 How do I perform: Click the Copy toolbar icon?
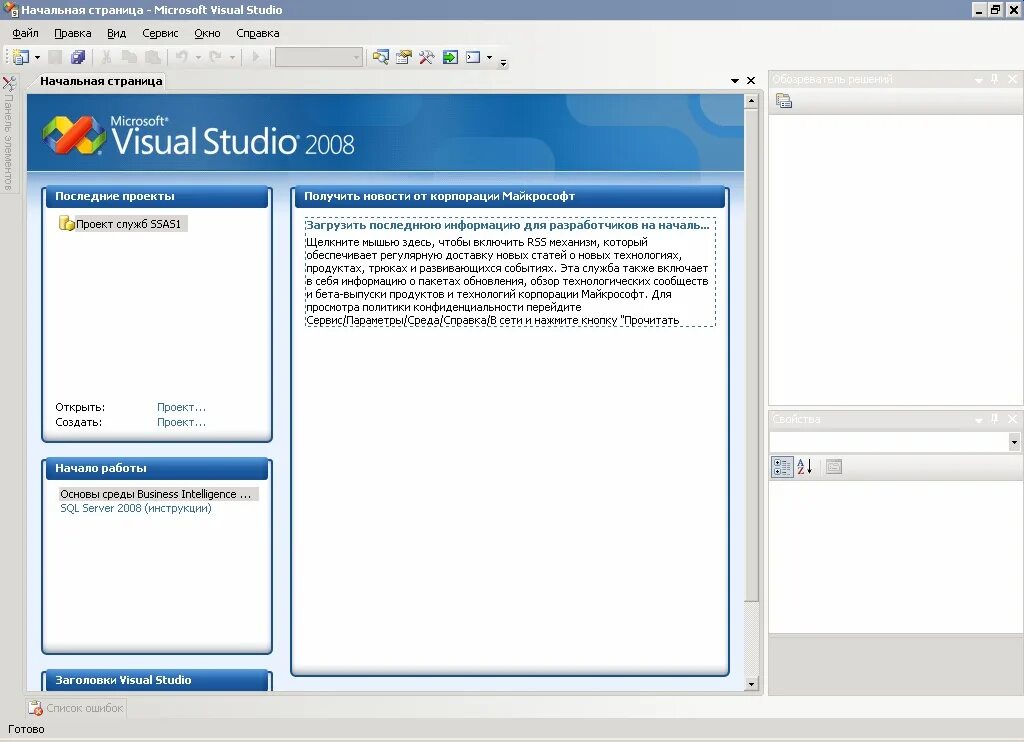pos(129,57)
